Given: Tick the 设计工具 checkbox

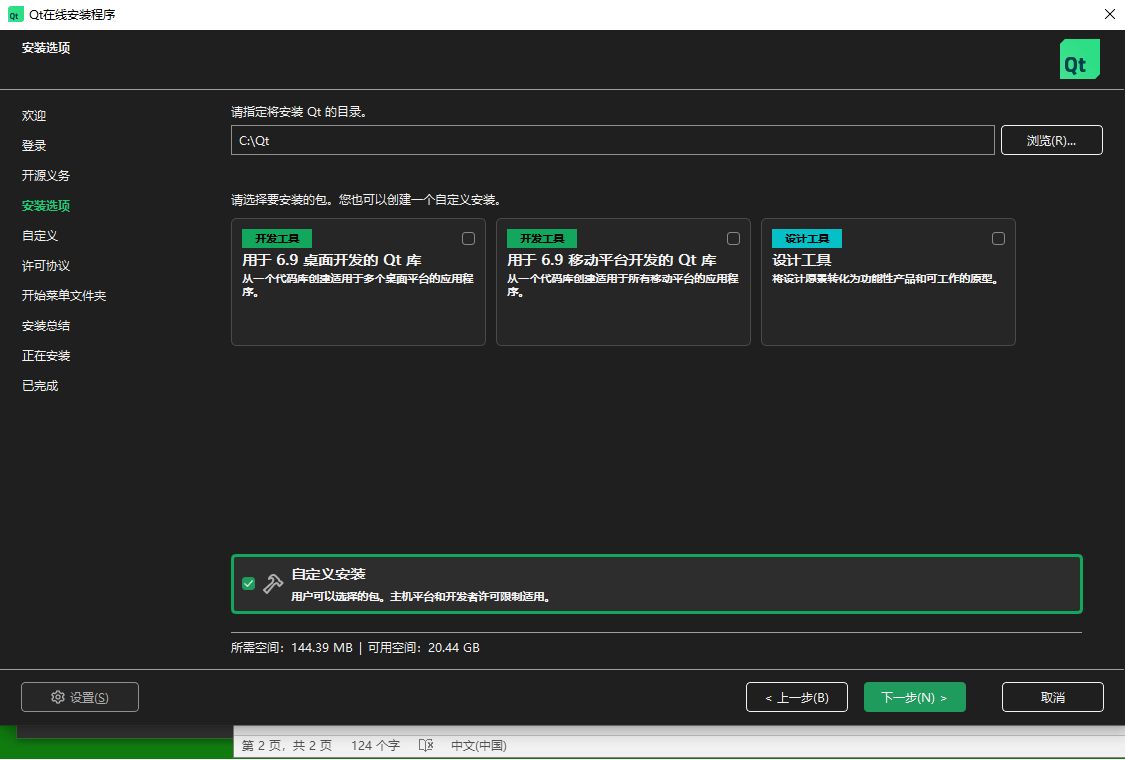Looking at the screenshot, I should (998, 238).
